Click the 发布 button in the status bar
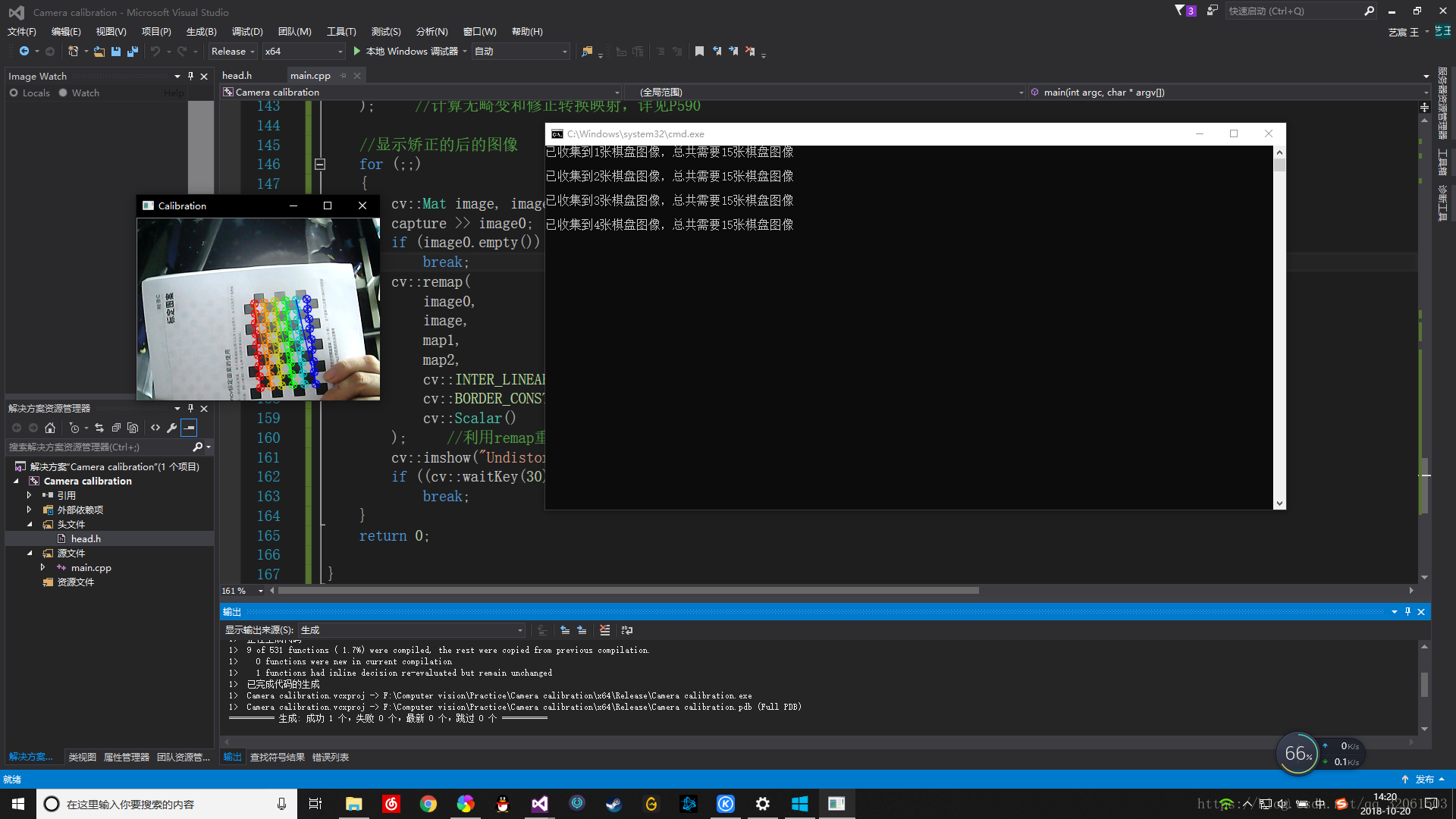1456x819 pixels. [1424, 779]
